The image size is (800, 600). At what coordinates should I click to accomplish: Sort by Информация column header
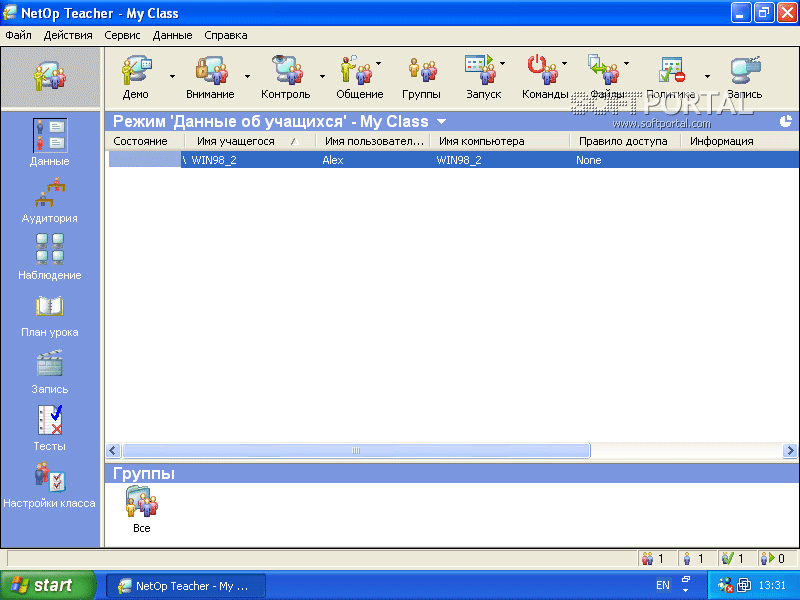[x=740, y=141]
